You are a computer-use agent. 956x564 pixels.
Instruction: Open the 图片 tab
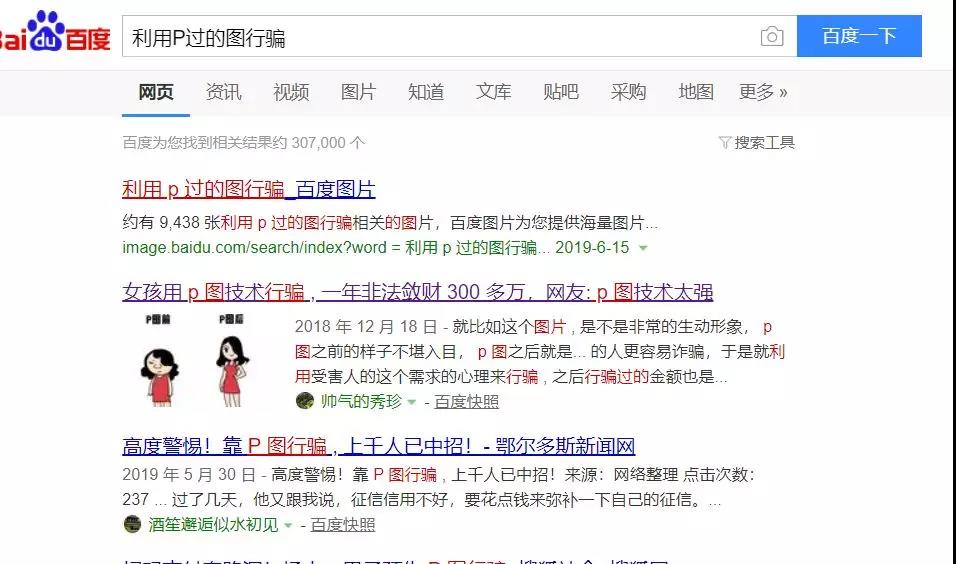click(358, 92)
